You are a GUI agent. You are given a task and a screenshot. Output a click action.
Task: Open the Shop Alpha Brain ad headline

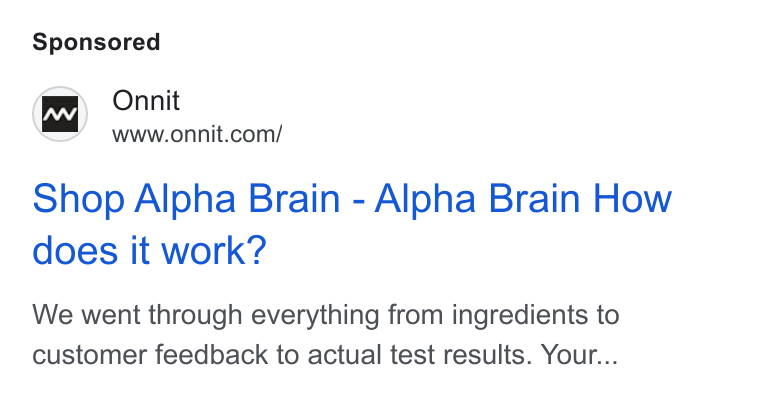[352, 224]
